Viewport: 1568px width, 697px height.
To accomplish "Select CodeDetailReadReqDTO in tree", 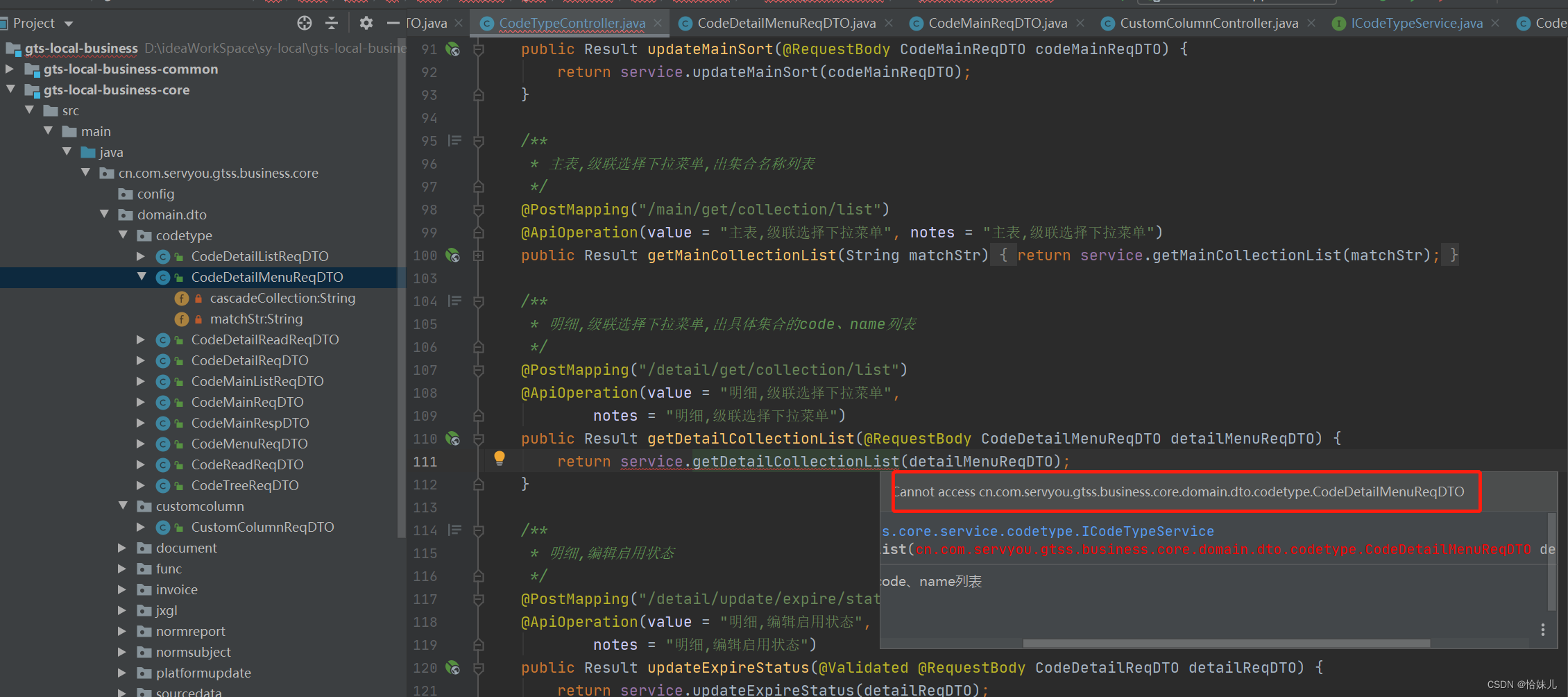I will click(265, 339).
